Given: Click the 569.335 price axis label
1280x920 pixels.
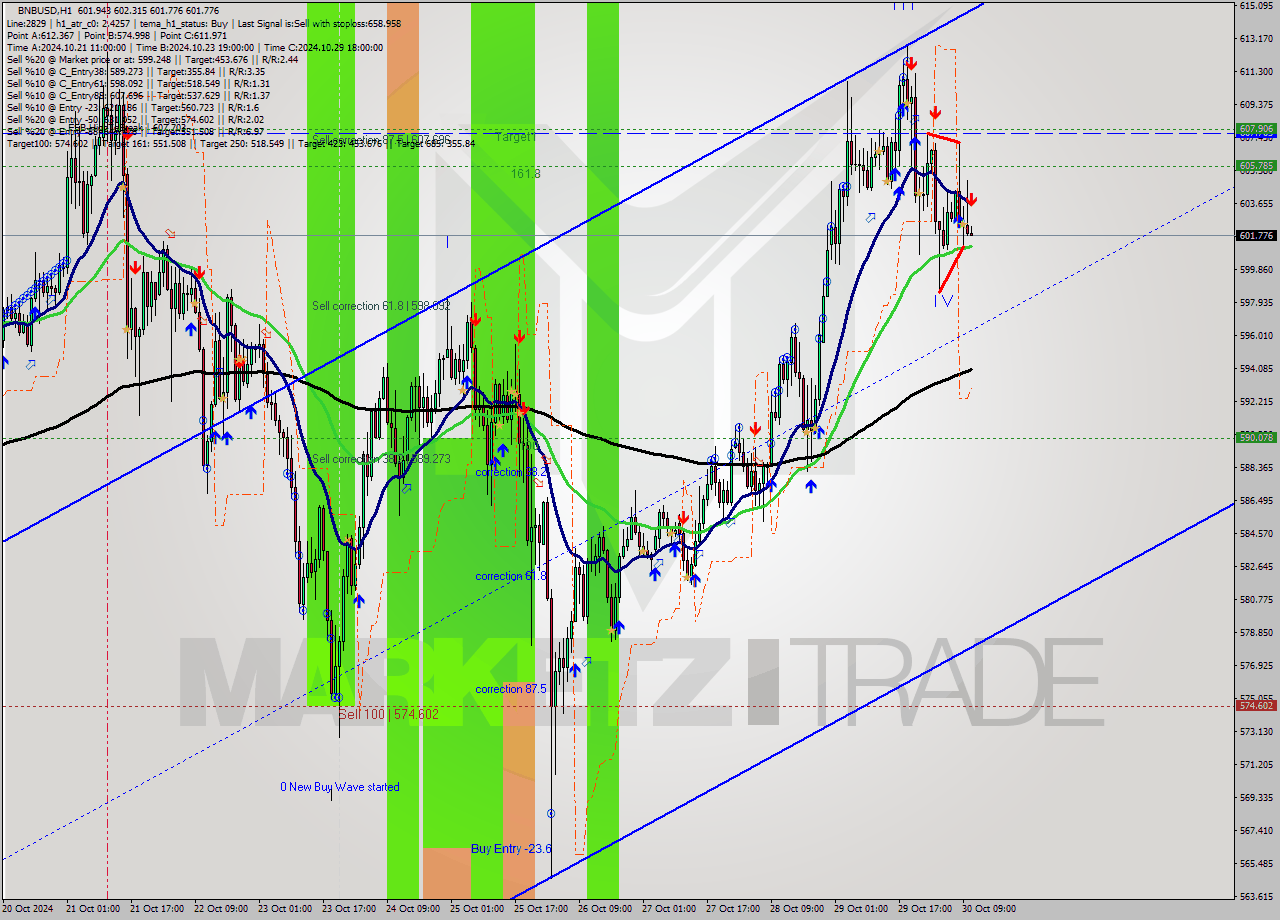Looking at the screenshot, I should point(1255,798).
